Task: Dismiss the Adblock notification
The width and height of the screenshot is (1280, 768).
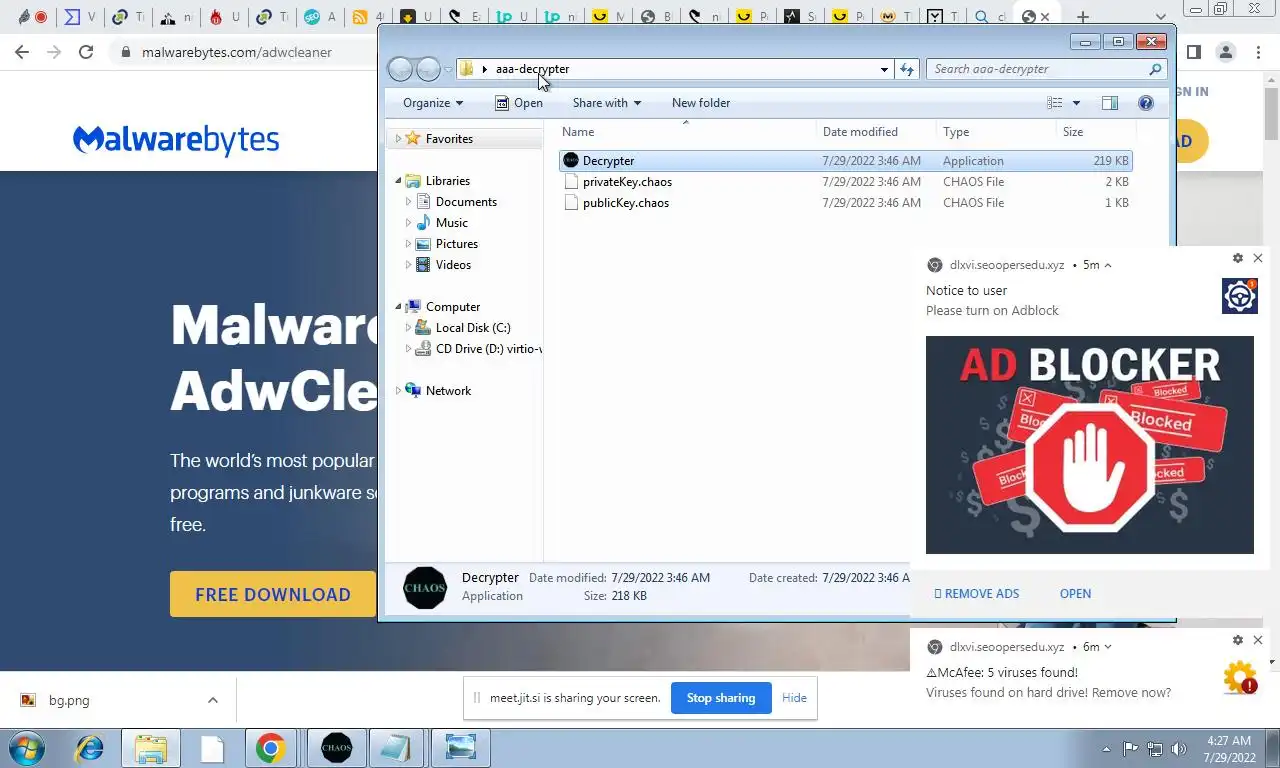Action: click(1258, 258)
